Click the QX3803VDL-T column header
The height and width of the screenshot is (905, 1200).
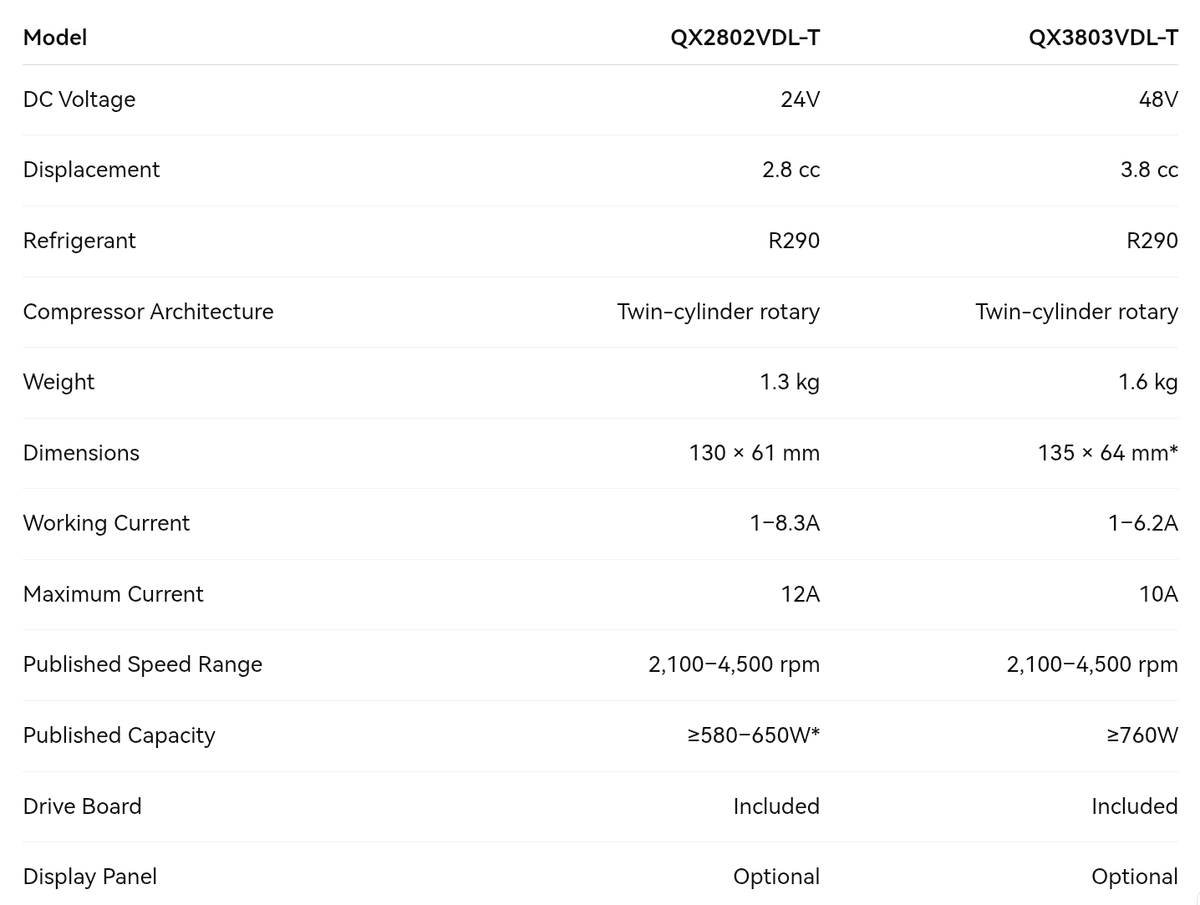tap(1103, 38)
